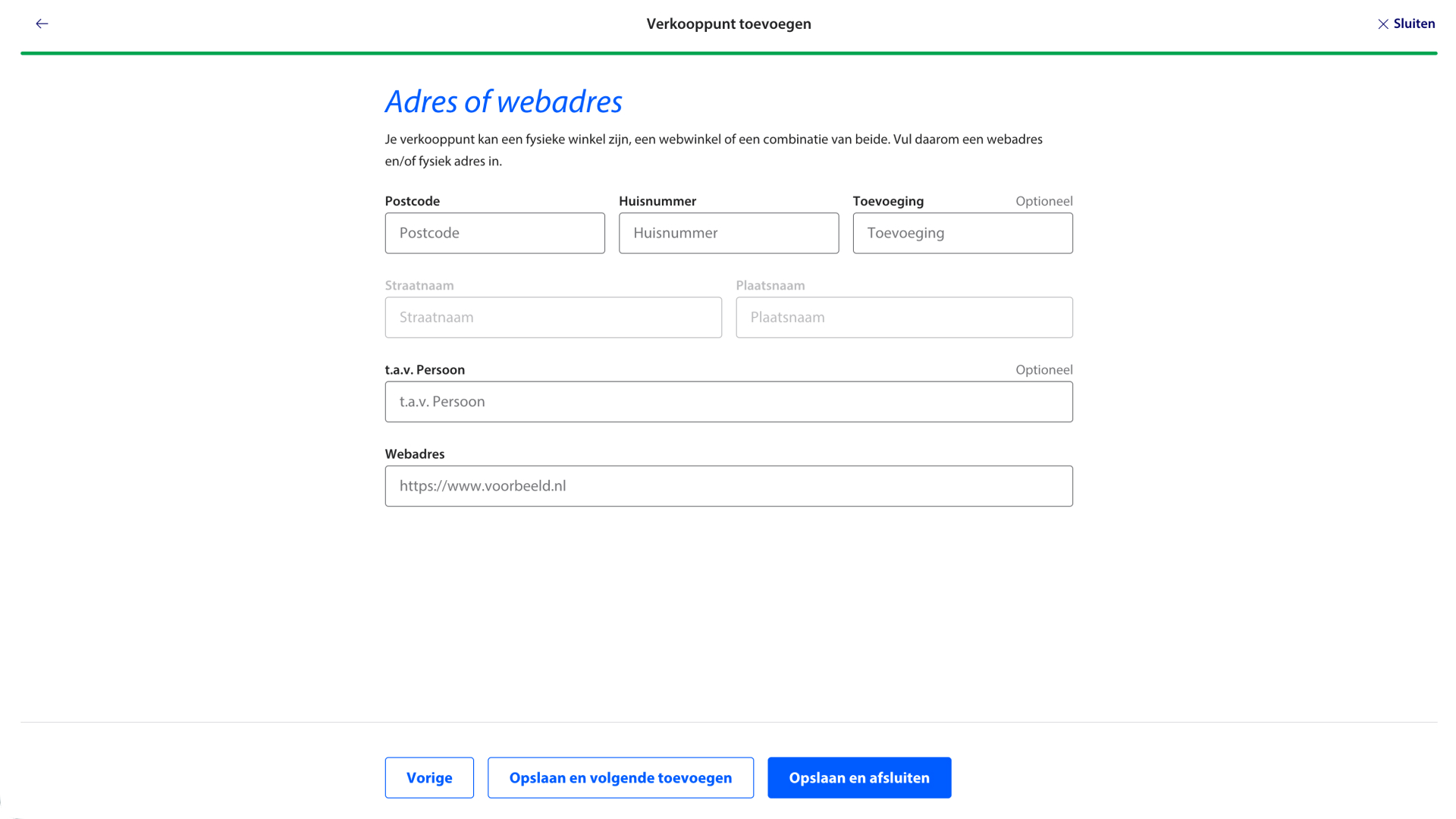Viewport: 1456px width, 819px height.
Task: Click the t.a.v. Persoon field label
Action: click(x=425, y=369)
